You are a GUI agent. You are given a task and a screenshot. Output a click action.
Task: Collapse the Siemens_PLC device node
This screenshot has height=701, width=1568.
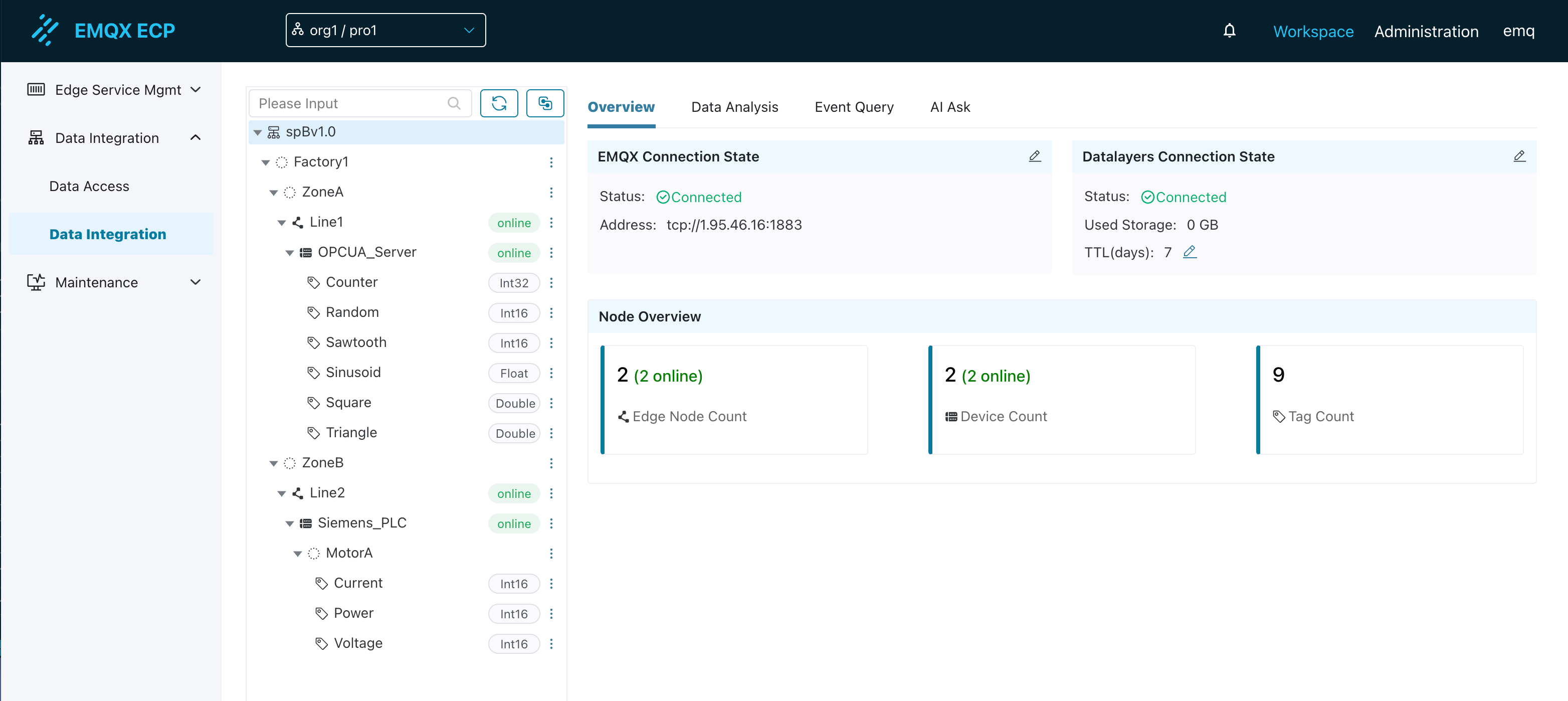[x=290, y=523]
